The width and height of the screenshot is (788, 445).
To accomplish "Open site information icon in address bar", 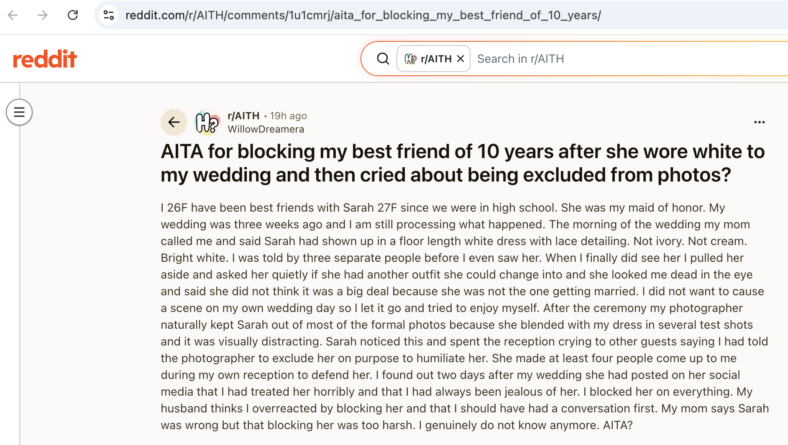I will [x=109, y=15].
